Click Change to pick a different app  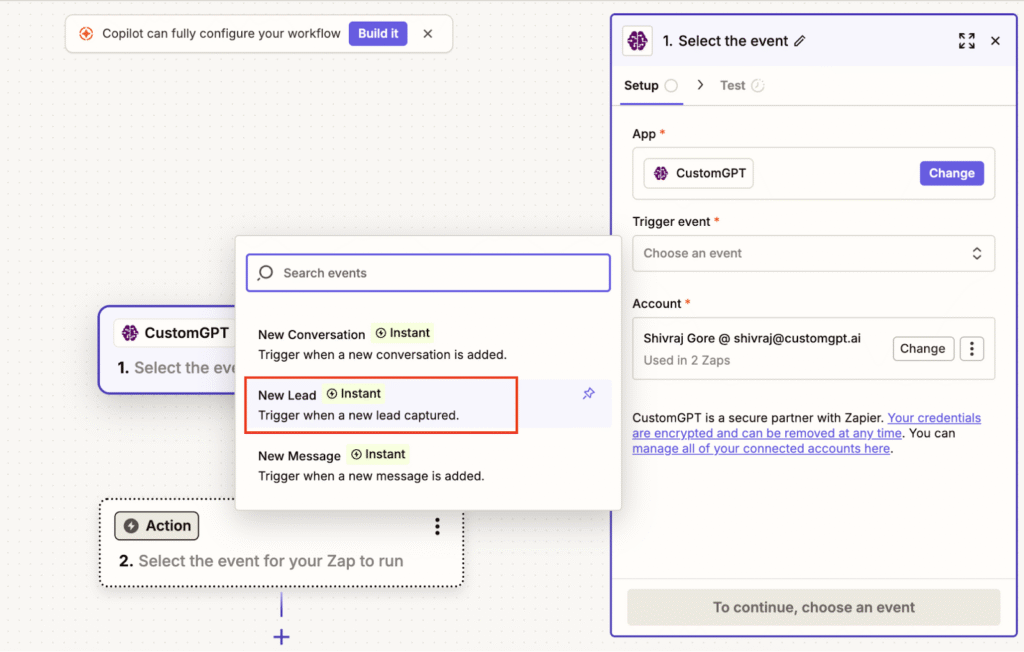click(951, 173)
